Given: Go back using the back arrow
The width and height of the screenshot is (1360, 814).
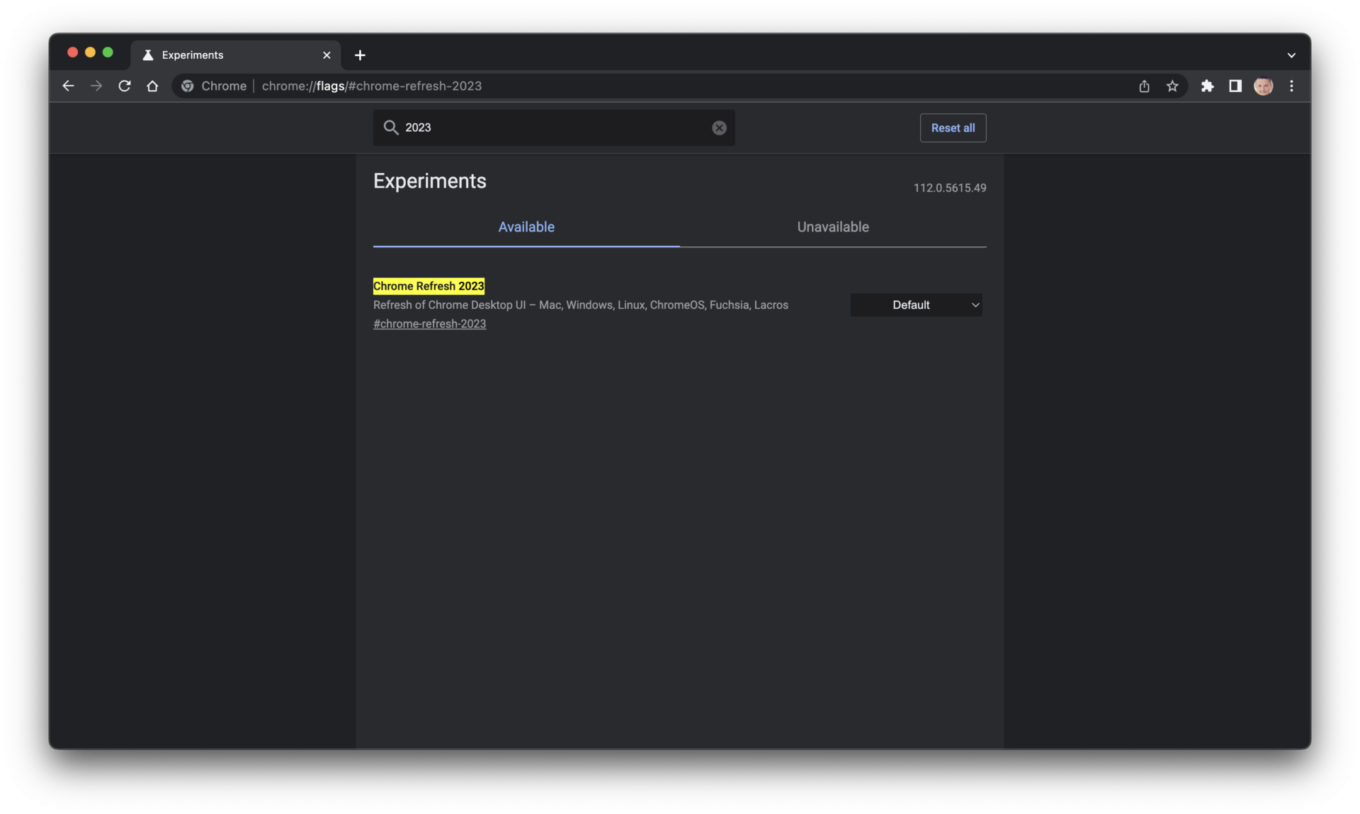Looking at the screenshot, I should click(x=68, y=86).
